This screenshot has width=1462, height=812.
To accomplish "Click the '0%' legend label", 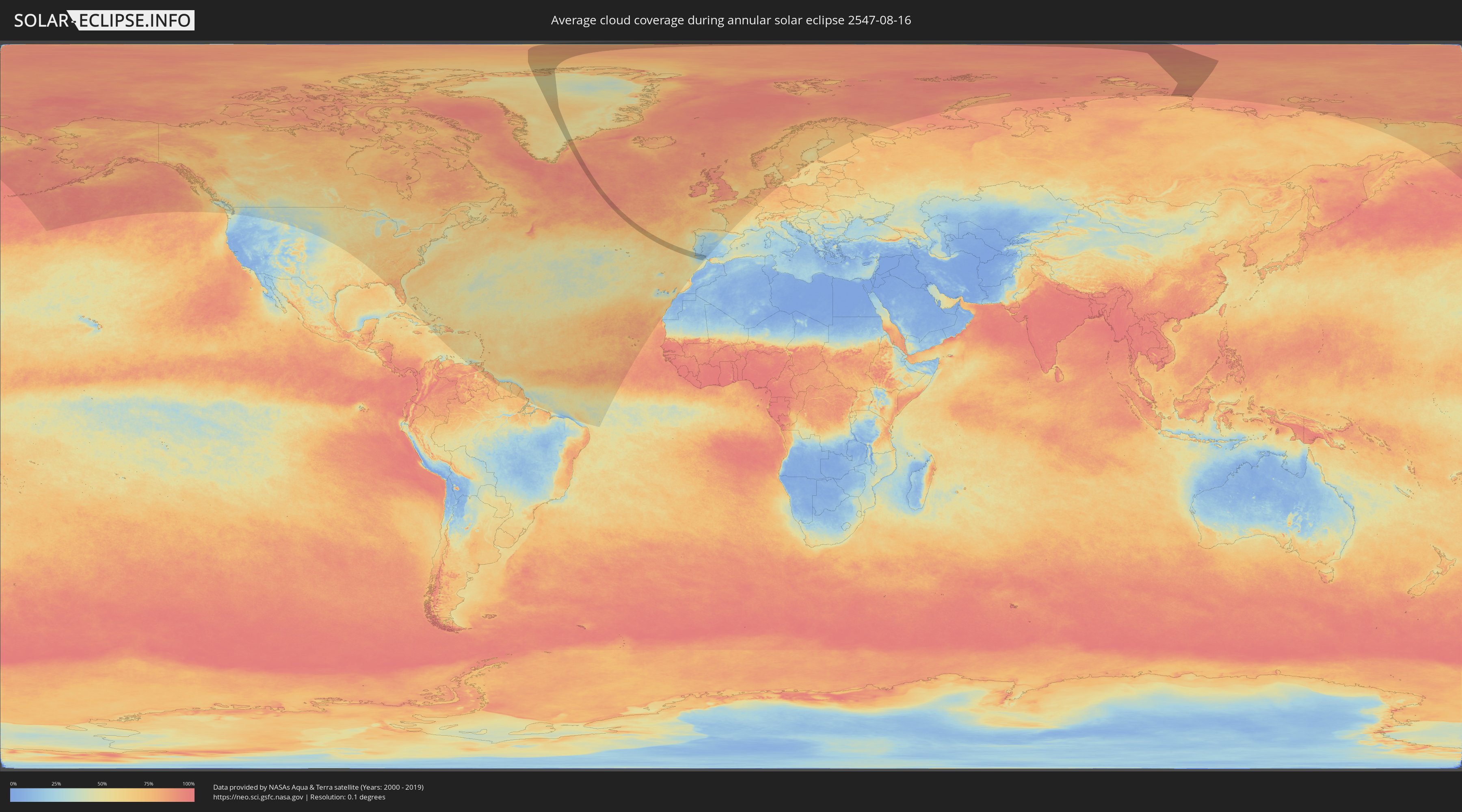I will click(13, 784).
